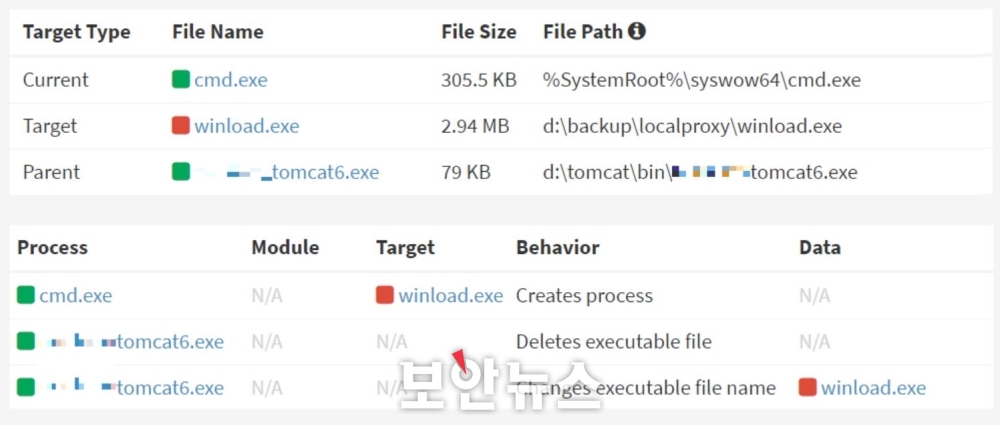Click the Module column header

[x=285, y=248]
